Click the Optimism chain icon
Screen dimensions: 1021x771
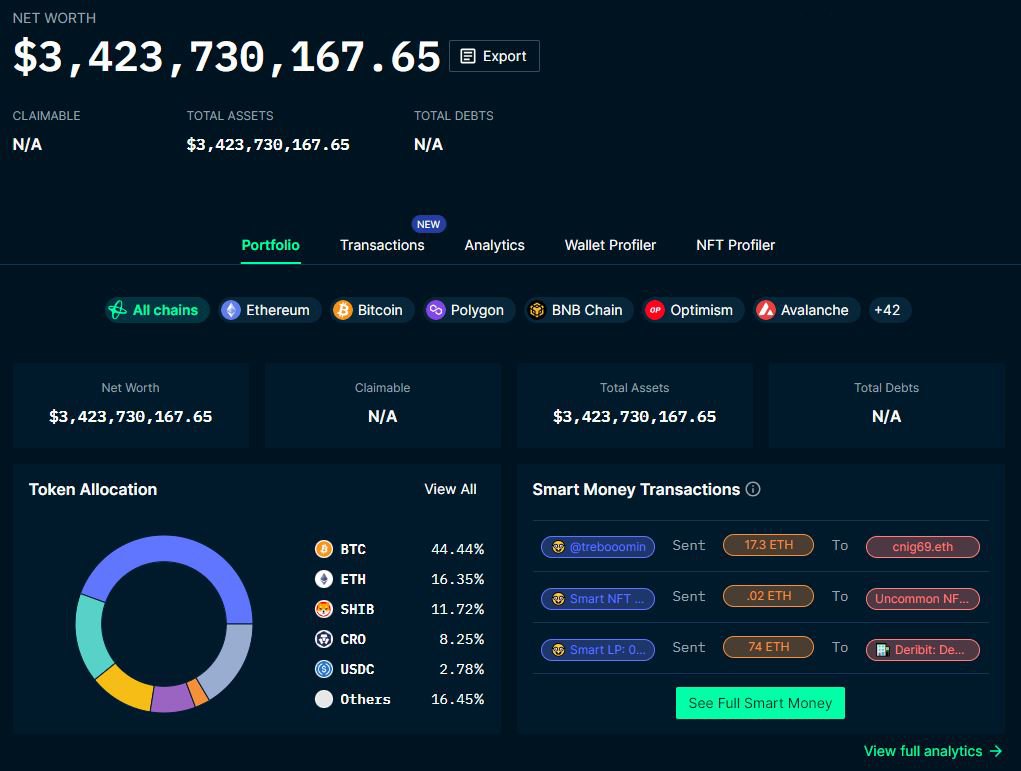(655, 310)
